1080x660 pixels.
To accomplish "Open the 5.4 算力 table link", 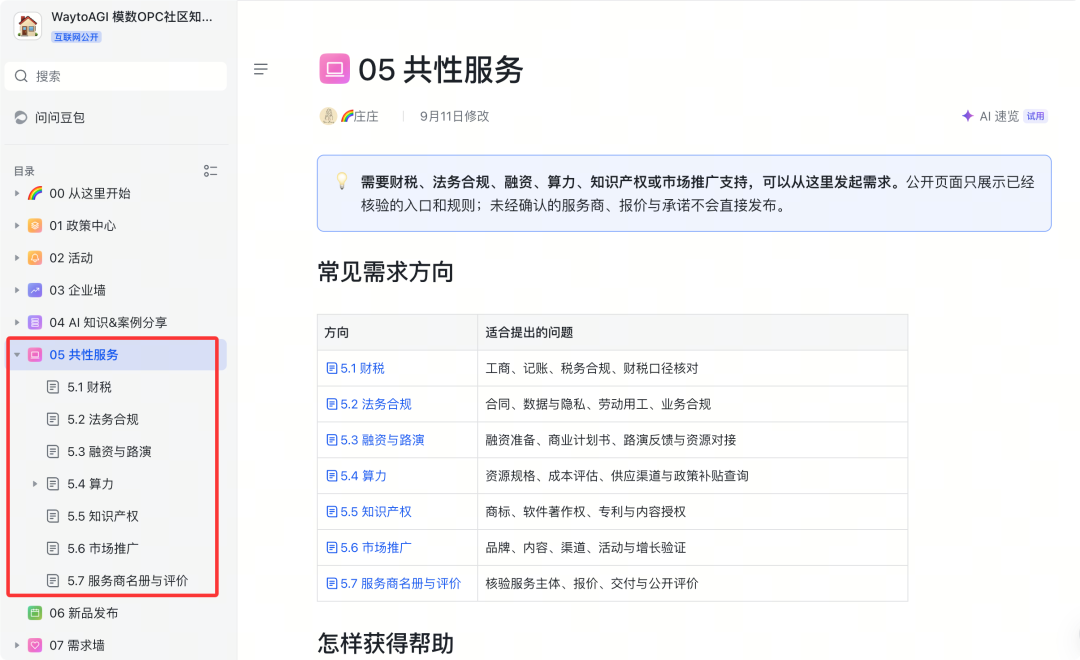I will point(356,476).
